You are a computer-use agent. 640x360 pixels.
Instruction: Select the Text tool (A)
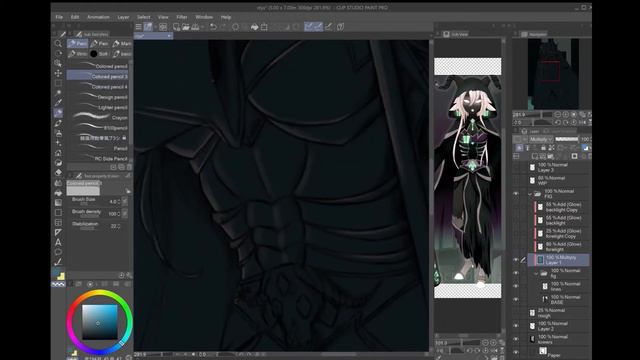pyautogui.click(x=58, y=242)
